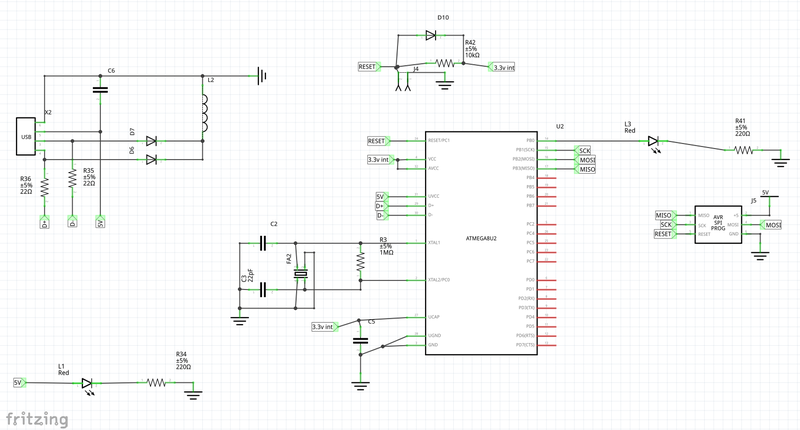Select the R34 220Ω resistor symbol
Screen dimensions: 800x430
tap(156, 382)
